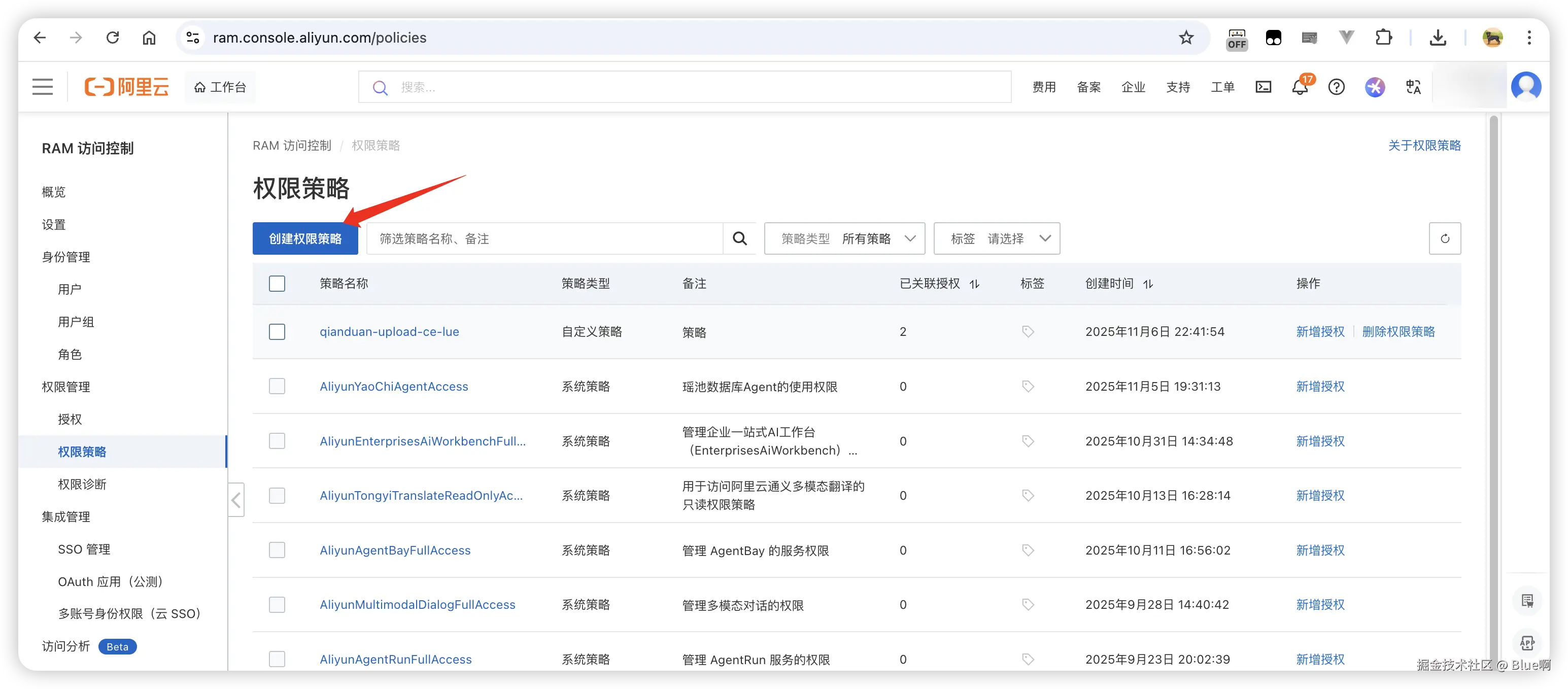Image resolution: width=1568 pixels, height=689 pixels.
Task: Open the 策略类型 所有策略 dropdown
Action: [844, 238]
